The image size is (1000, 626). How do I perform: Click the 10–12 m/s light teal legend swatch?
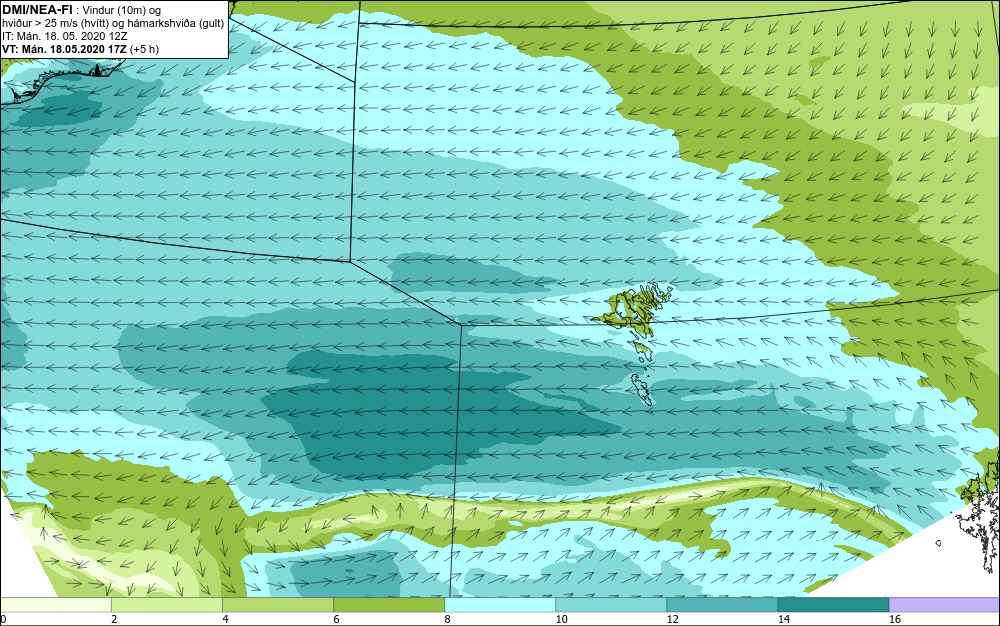click(x=610, y=604)
